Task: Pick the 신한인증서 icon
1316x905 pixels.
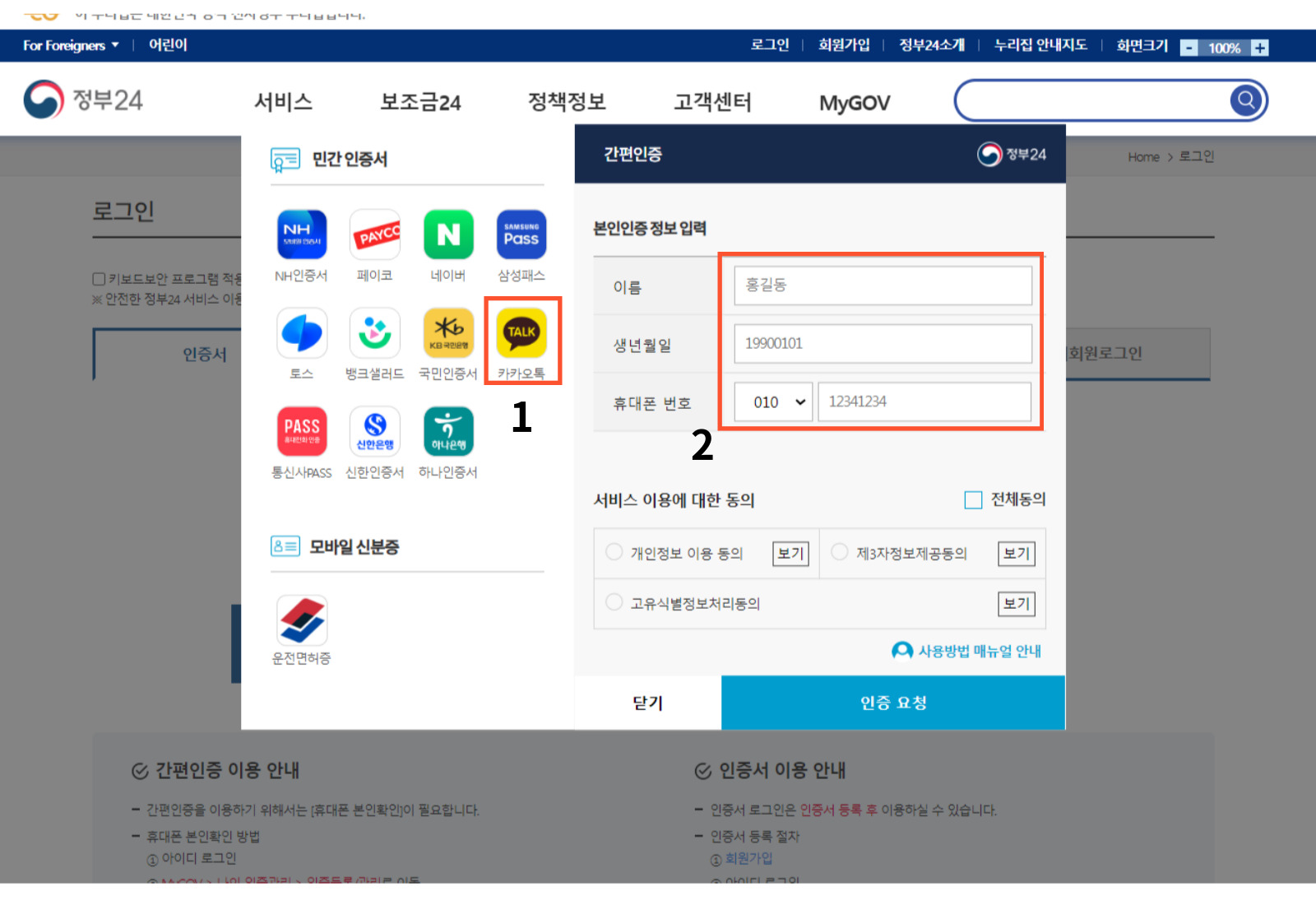Action: (375, 431)
